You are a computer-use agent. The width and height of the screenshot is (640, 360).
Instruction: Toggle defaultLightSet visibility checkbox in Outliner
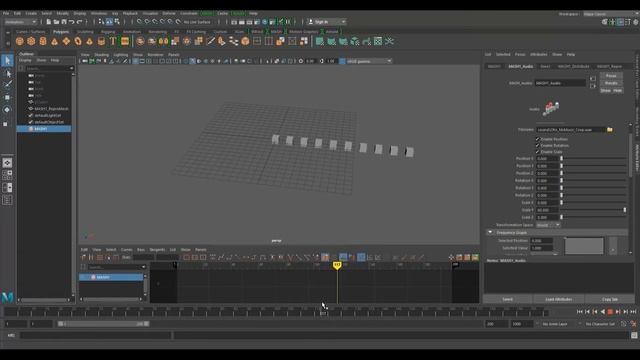(x=31, y=116)
